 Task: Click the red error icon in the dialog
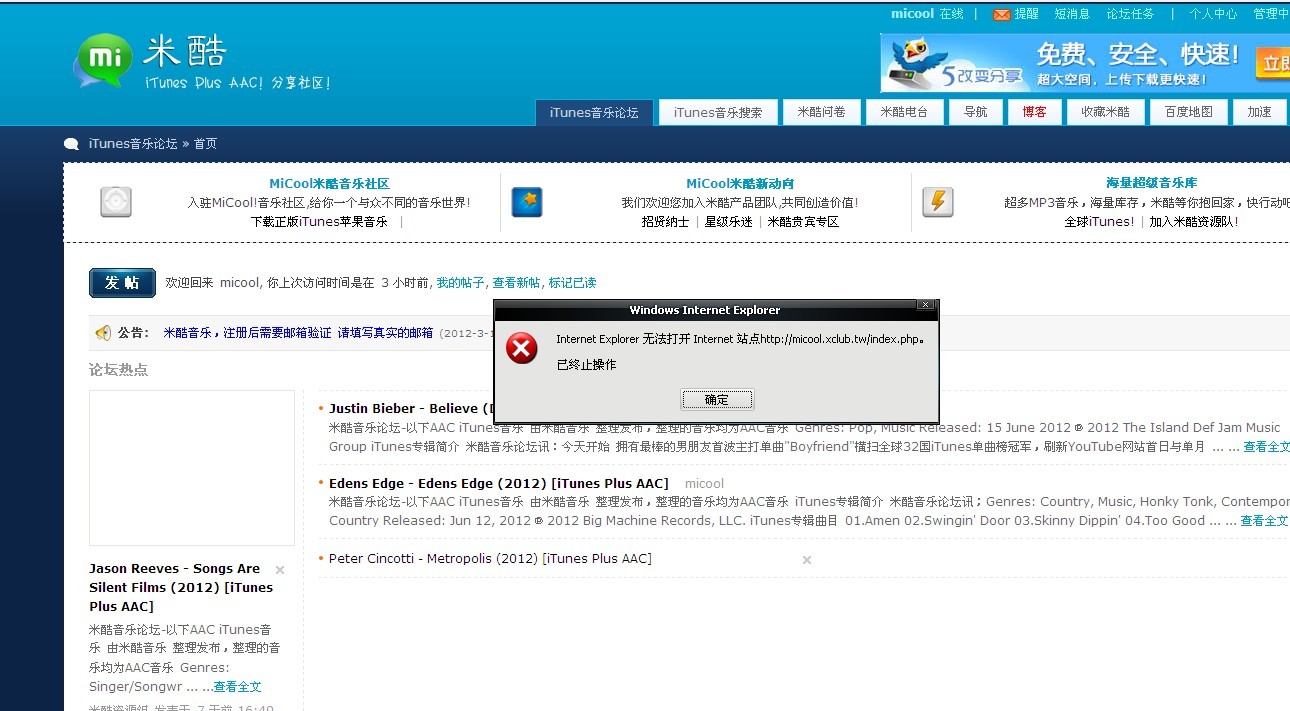tap(522, 348)
